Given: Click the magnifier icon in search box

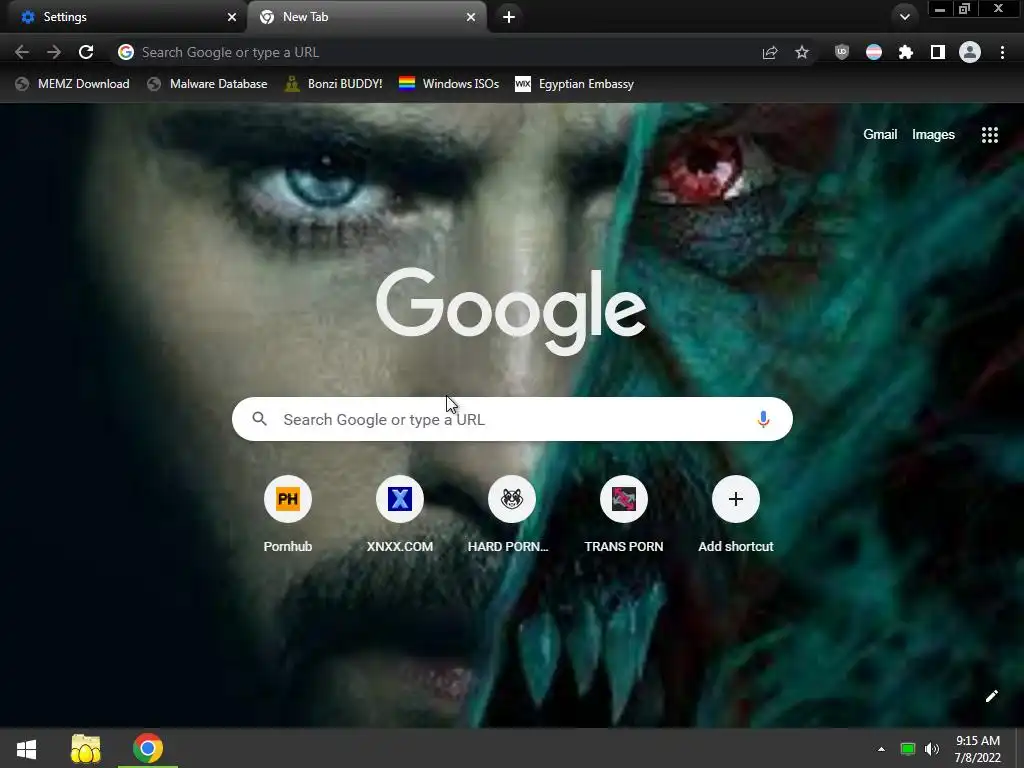Looking at the screenshot, I should tap(259, 419).
